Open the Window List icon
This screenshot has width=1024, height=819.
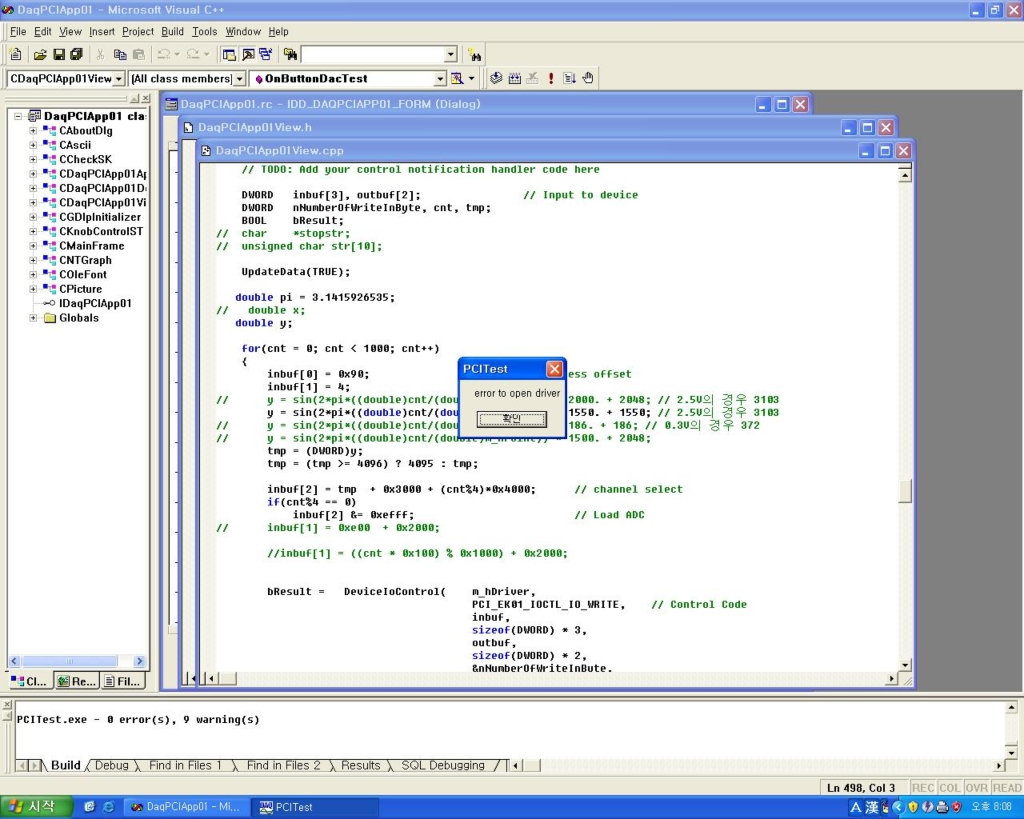click(x=266, y=55)
